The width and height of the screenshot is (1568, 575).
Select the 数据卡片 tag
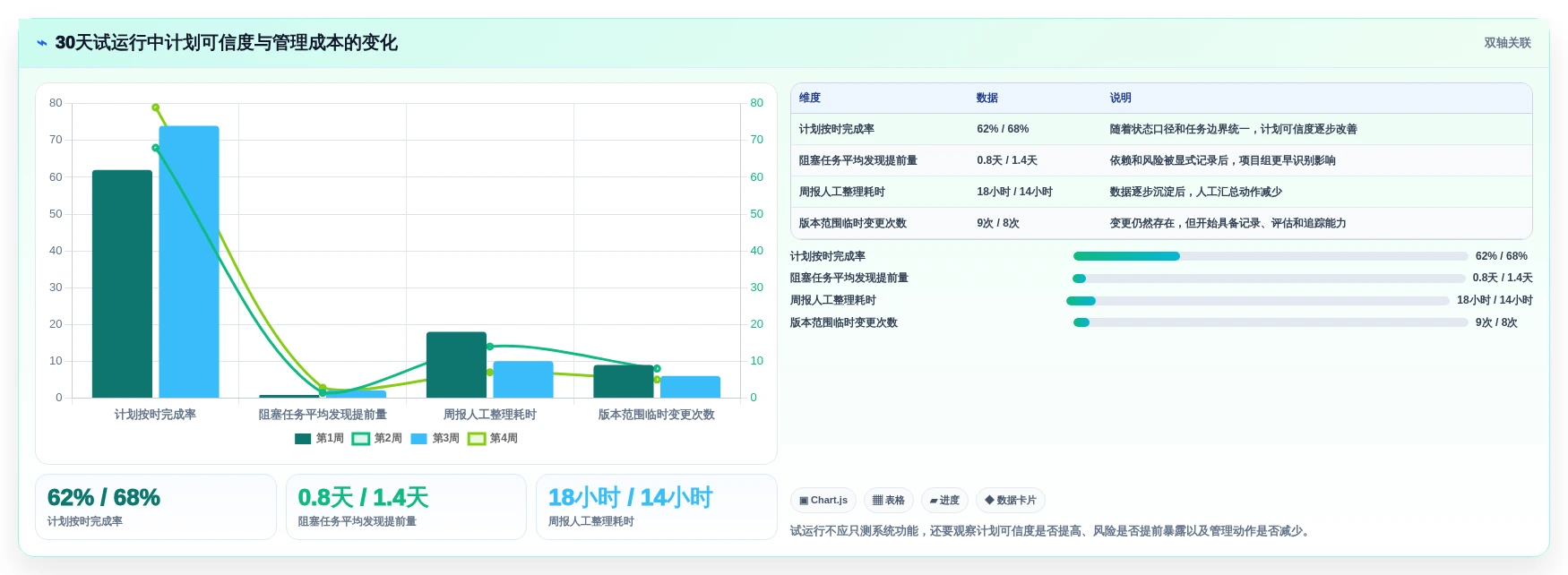pos(1011,501)
